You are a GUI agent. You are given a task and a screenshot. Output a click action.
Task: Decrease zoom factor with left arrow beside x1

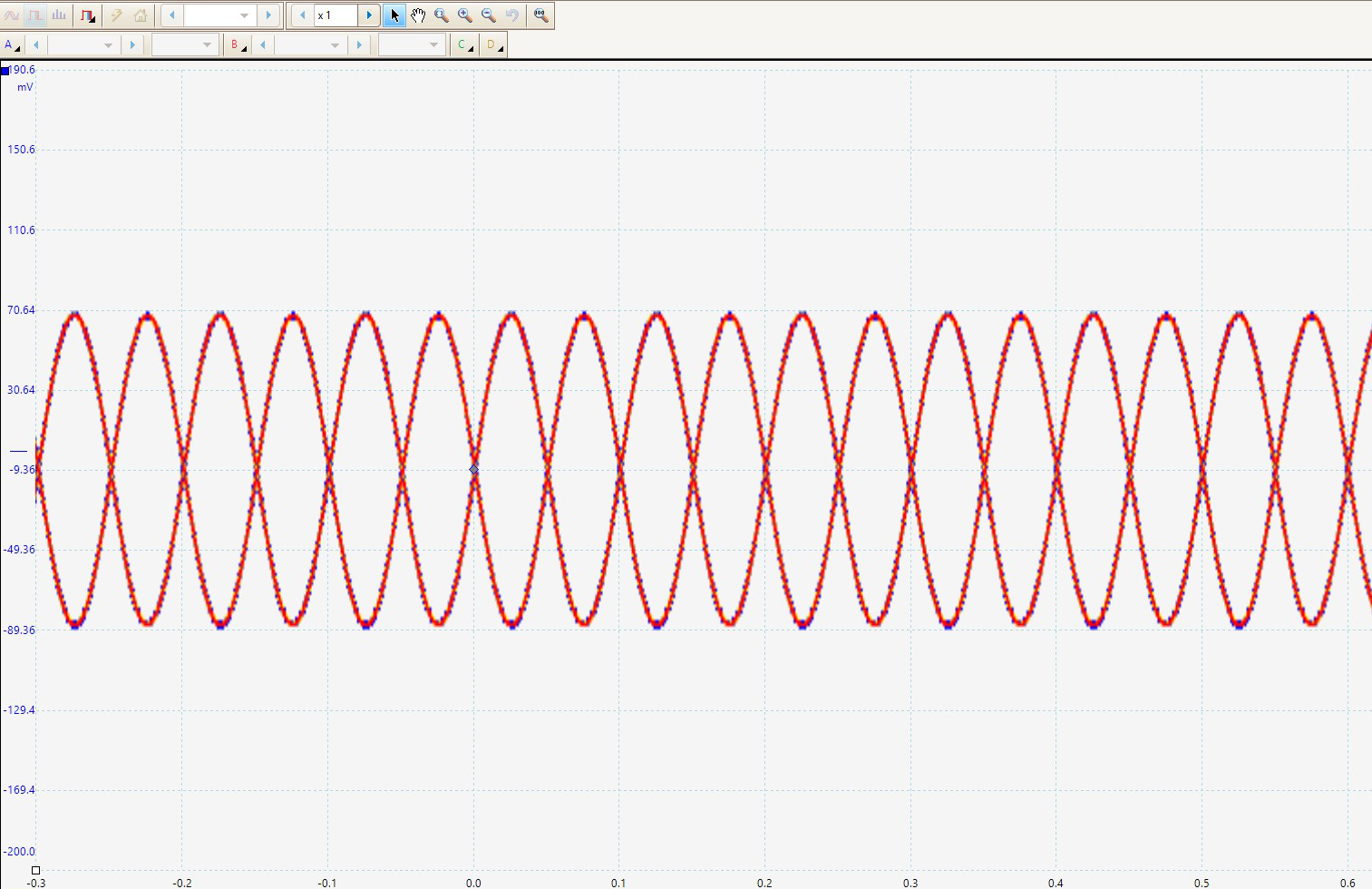click(303, 15)
